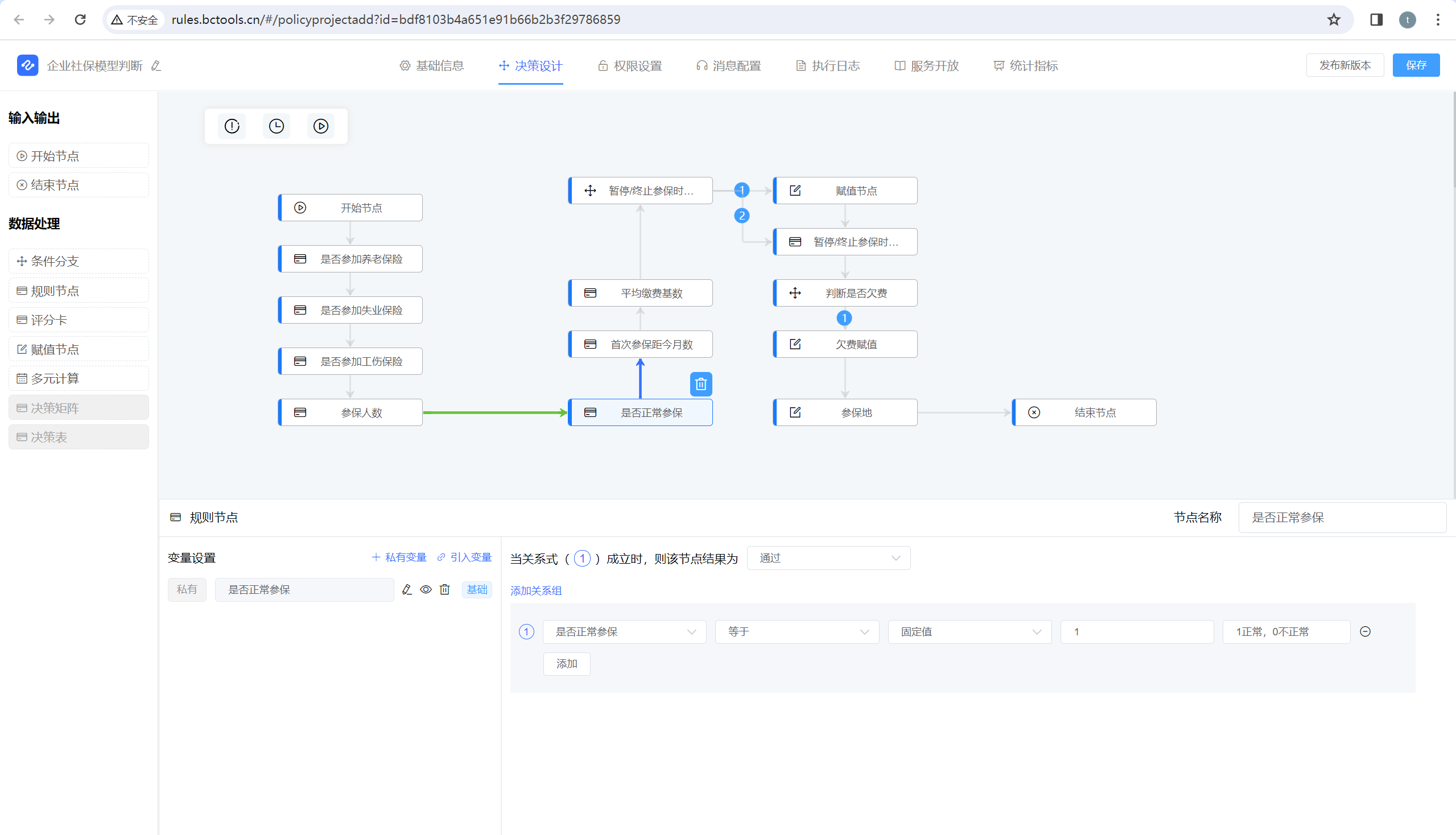
Task: Delete the 是否正常参保 variable with trash icon
Action: click(x=444, y=589)
